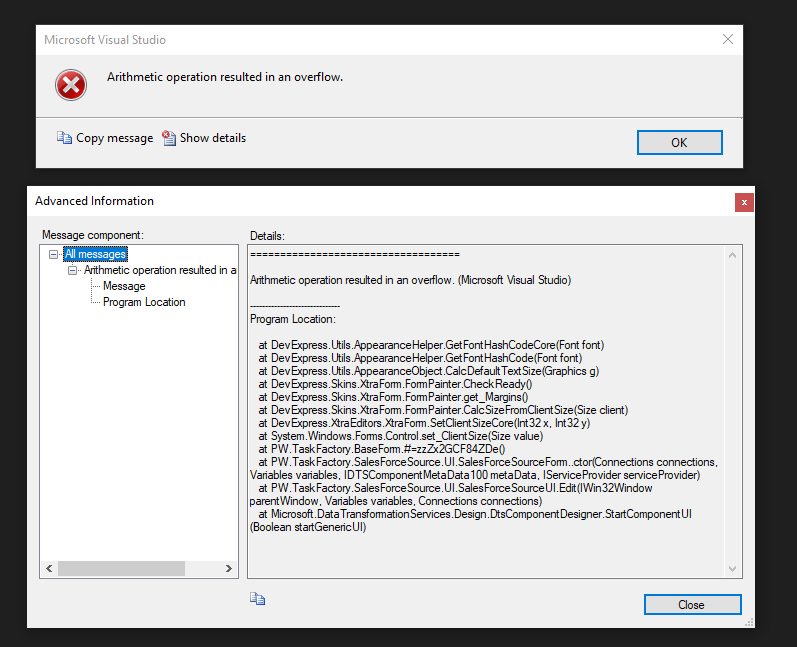Select the Message tree item
Viewport: 797px width, 647px height.
click(x=124, y=286)
